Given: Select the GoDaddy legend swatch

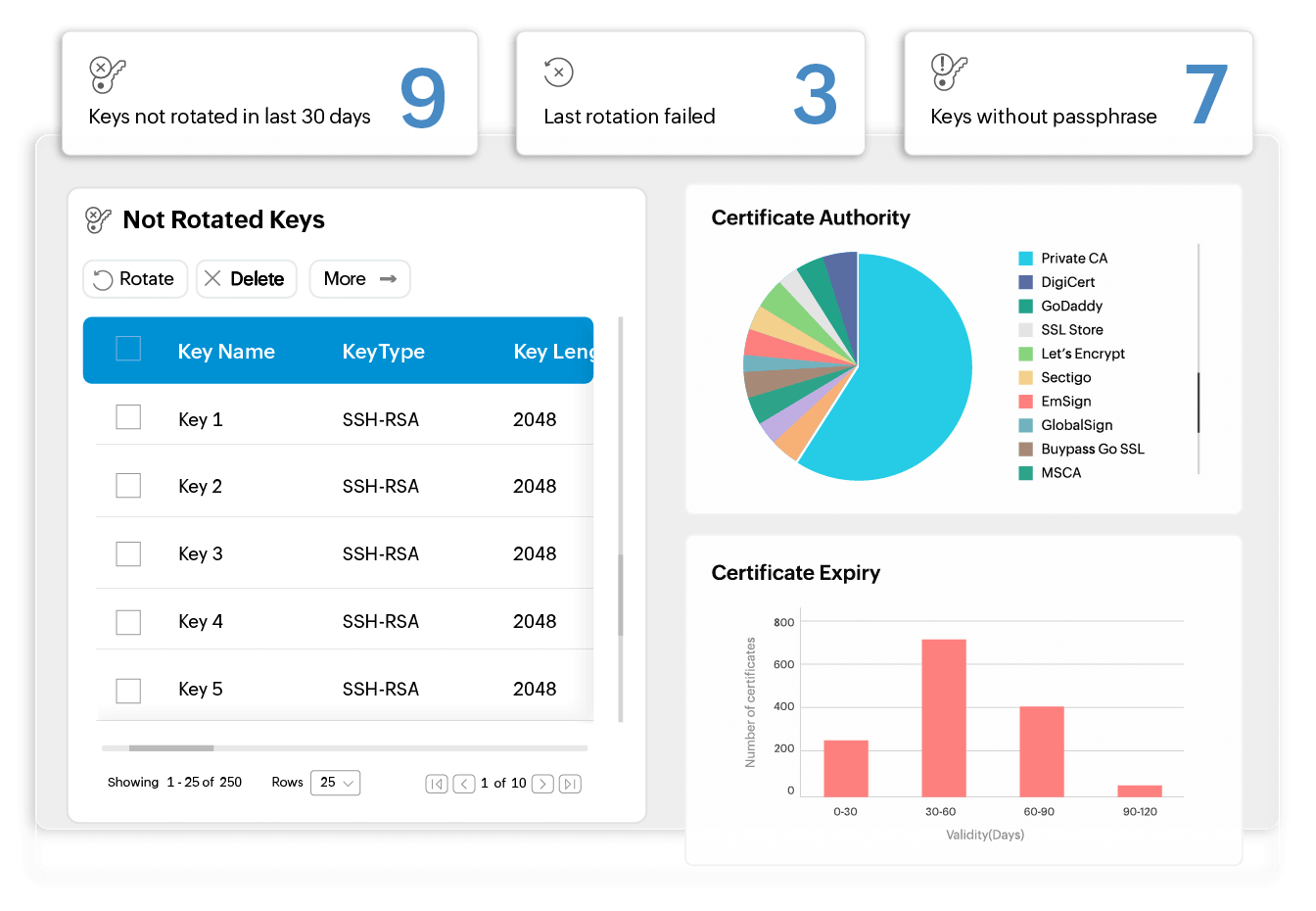Looking at the screenshot, I should [x=1025, y=306].
